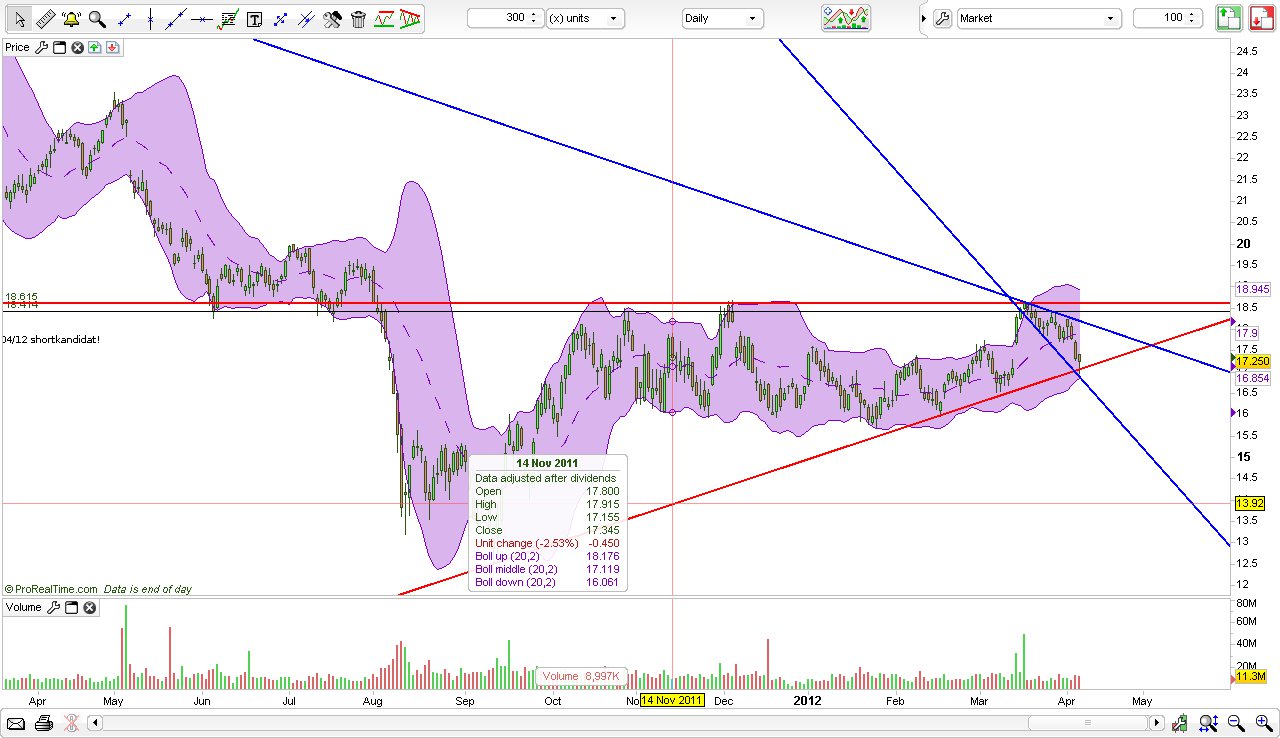Change the Daily timeframe dropdown
This screenshot has height=738, width=1280.
[x=722, y=17]
